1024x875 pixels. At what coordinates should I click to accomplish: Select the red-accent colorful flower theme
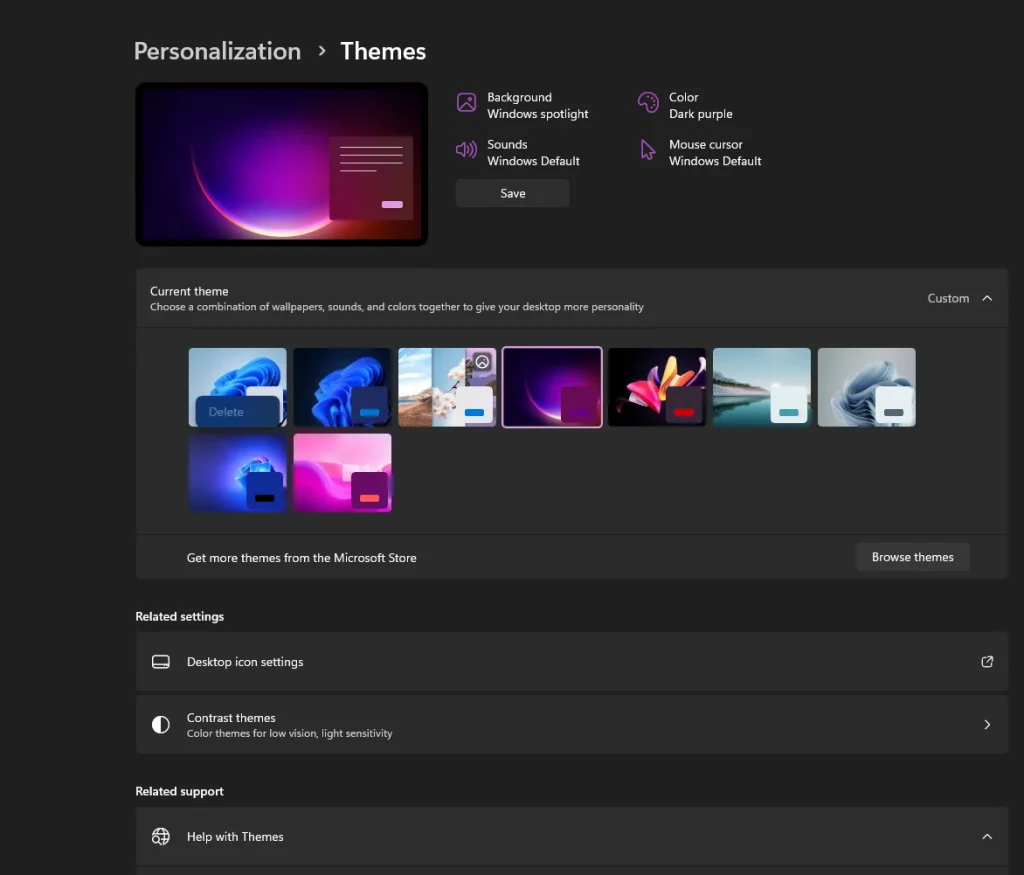pos(656,387)
